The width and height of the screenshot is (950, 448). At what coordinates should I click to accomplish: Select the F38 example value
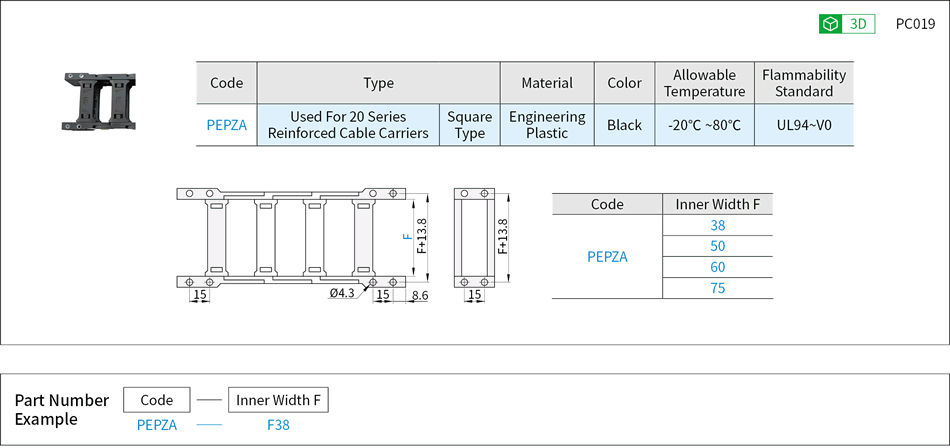[278, 425]
